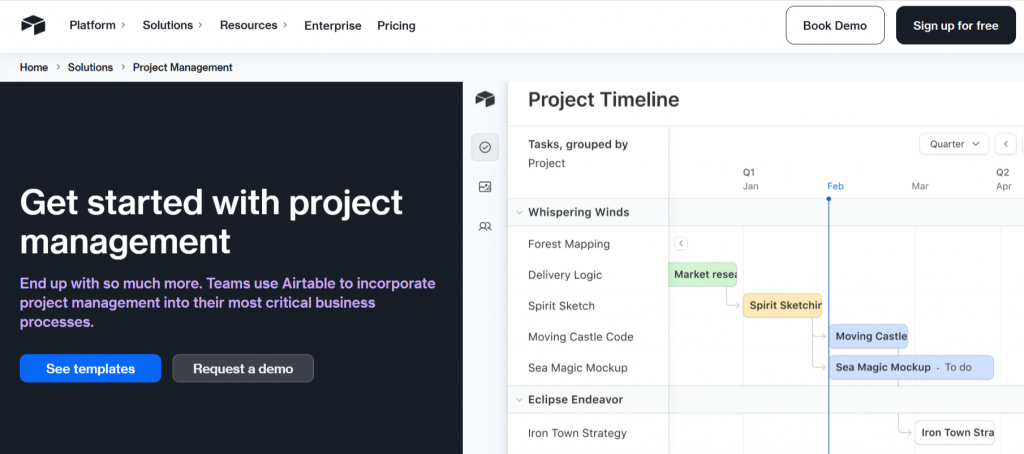
Task: Open the chart icon in timeline sidebar
Action: point(485,187)
